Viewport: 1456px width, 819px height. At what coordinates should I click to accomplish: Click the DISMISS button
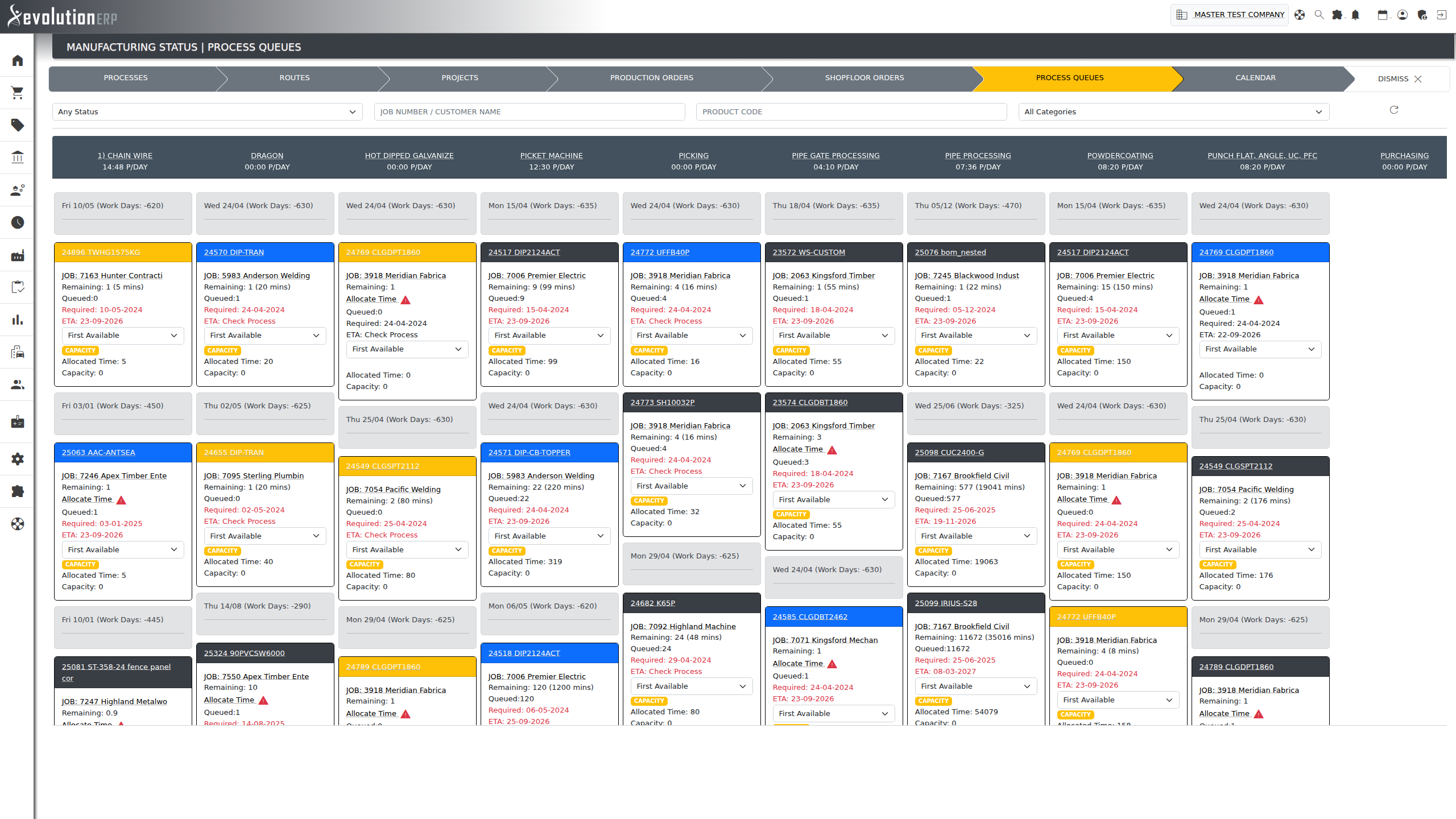1400,79
